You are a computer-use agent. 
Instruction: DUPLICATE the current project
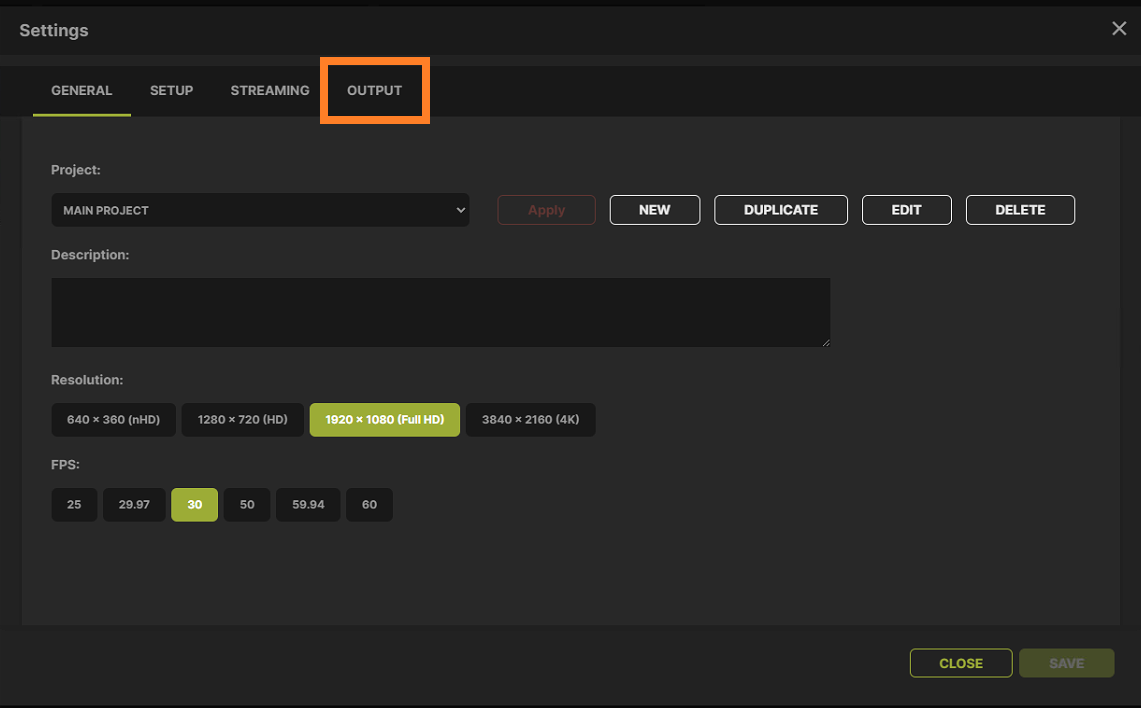pos(780,209)
